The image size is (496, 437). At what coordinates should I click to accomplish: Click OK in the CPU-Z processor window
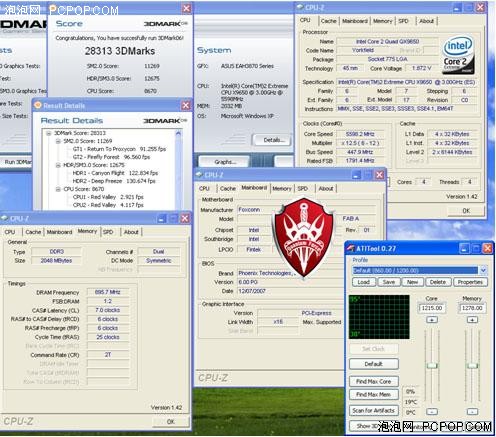click(466, 211)
